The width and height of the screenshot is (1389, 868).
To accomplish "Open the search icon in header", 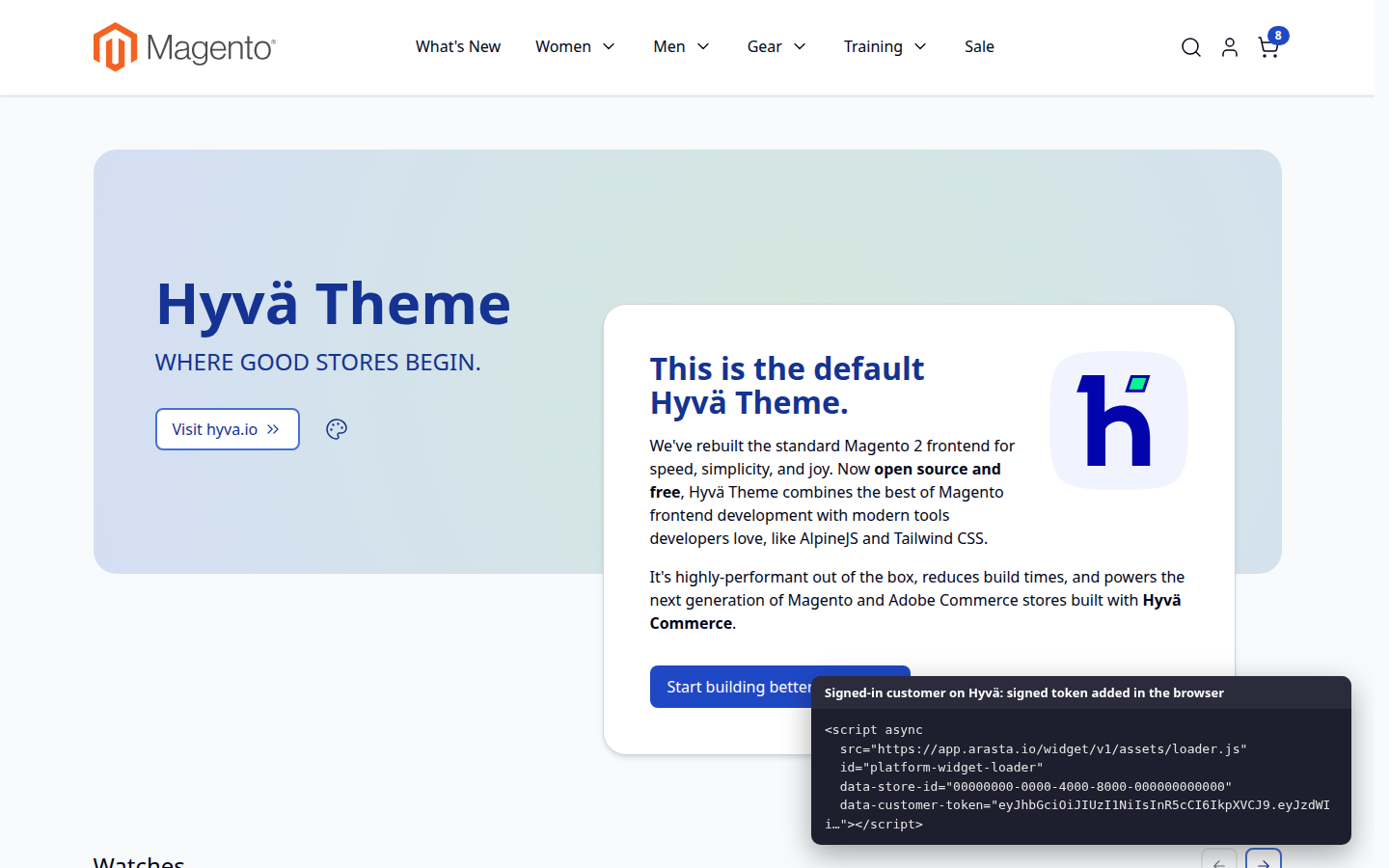I will [x=1191, y=47].
